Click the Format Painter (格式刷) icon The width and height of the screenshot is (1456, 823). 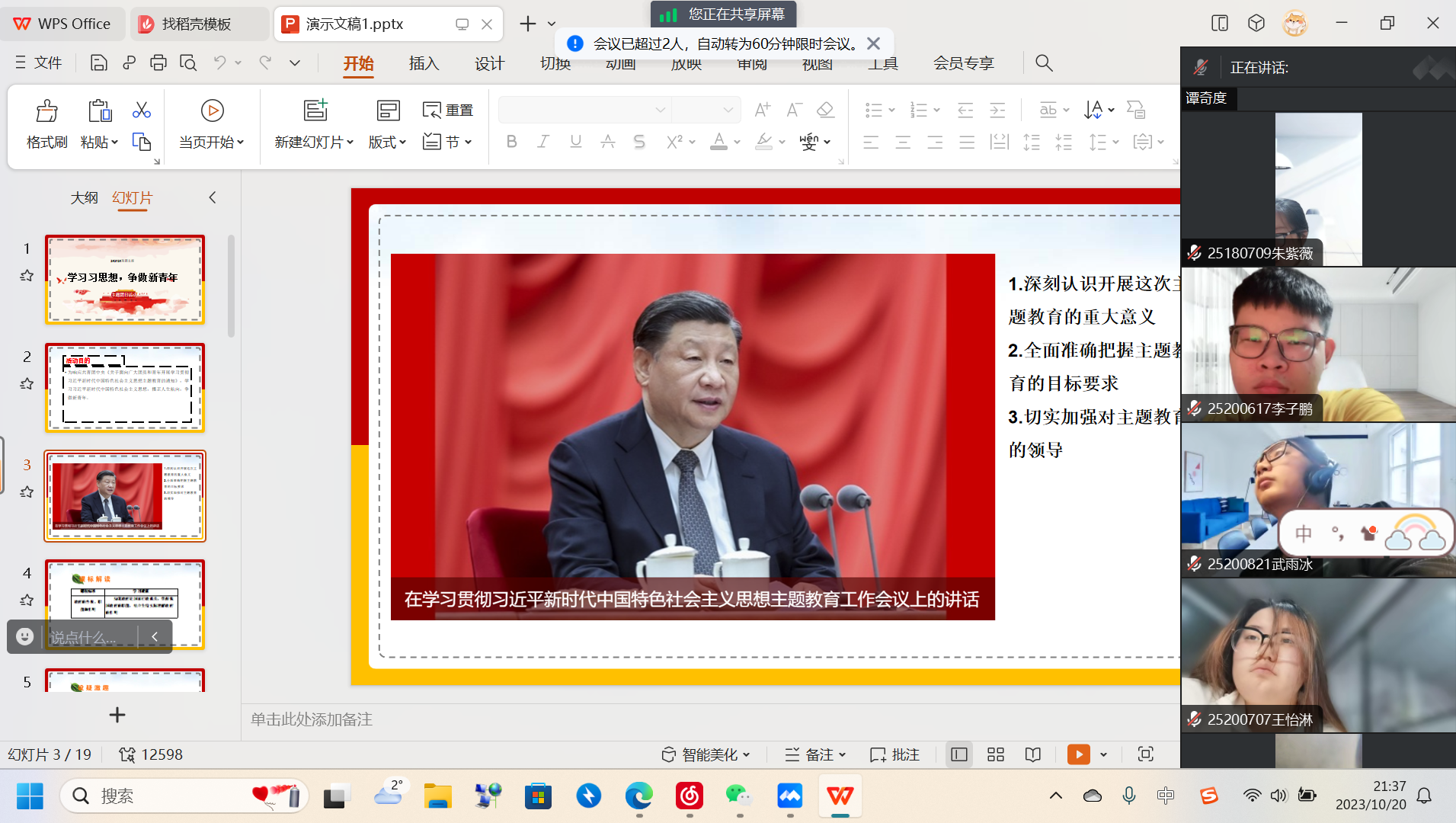tap(46, 111)
